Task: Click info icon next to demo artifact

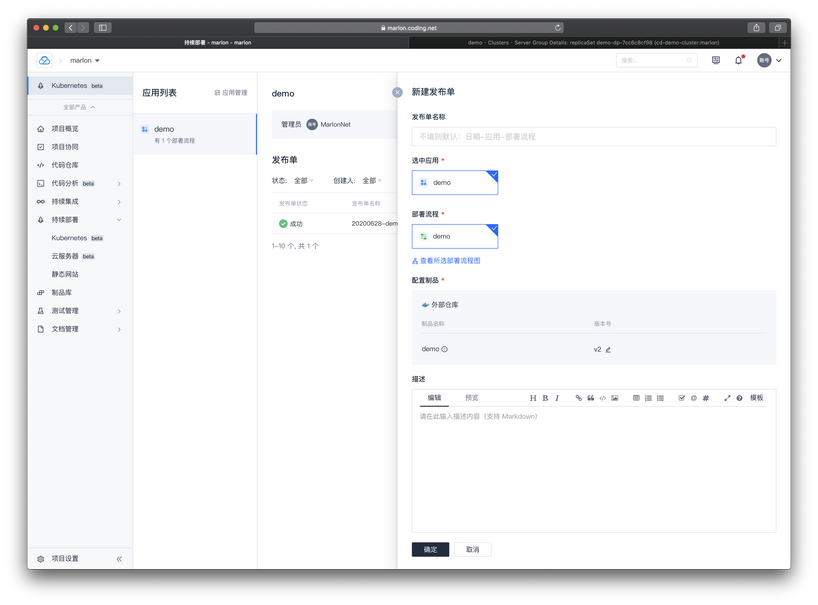Action: coord(444,349)
